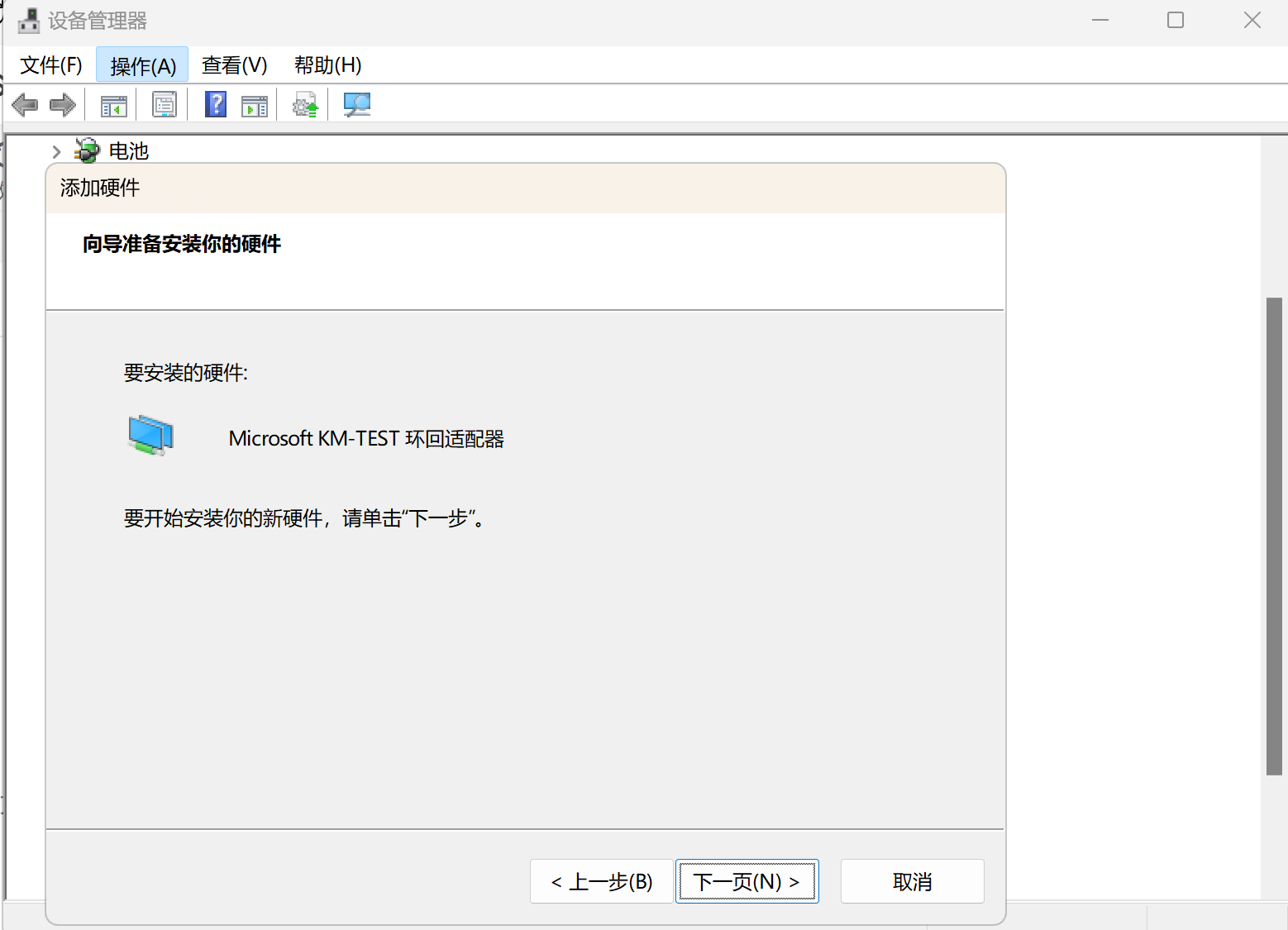
Task: Close the 设备管理器 window
Action: [1252, 21]
